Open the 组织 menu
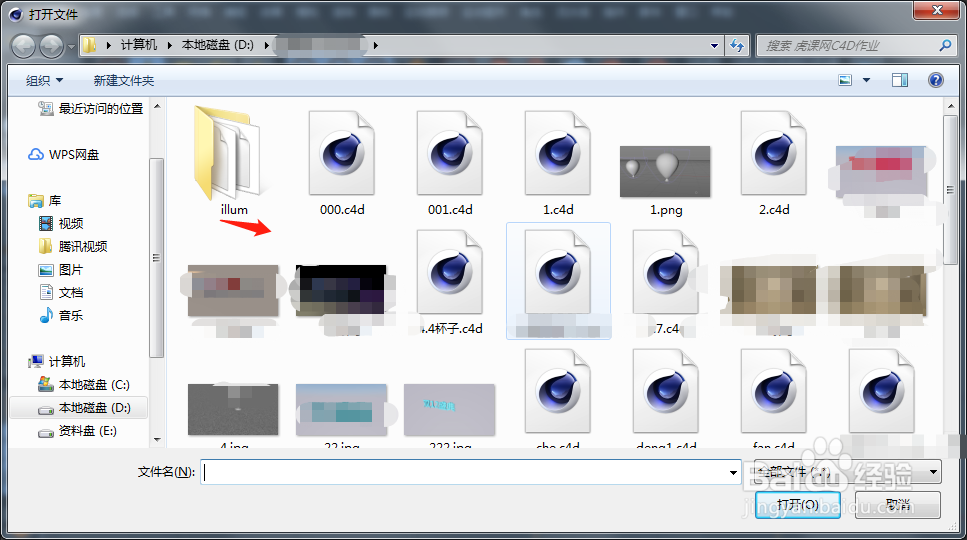Screen dimensions: 967x540 tap(44, 81)
